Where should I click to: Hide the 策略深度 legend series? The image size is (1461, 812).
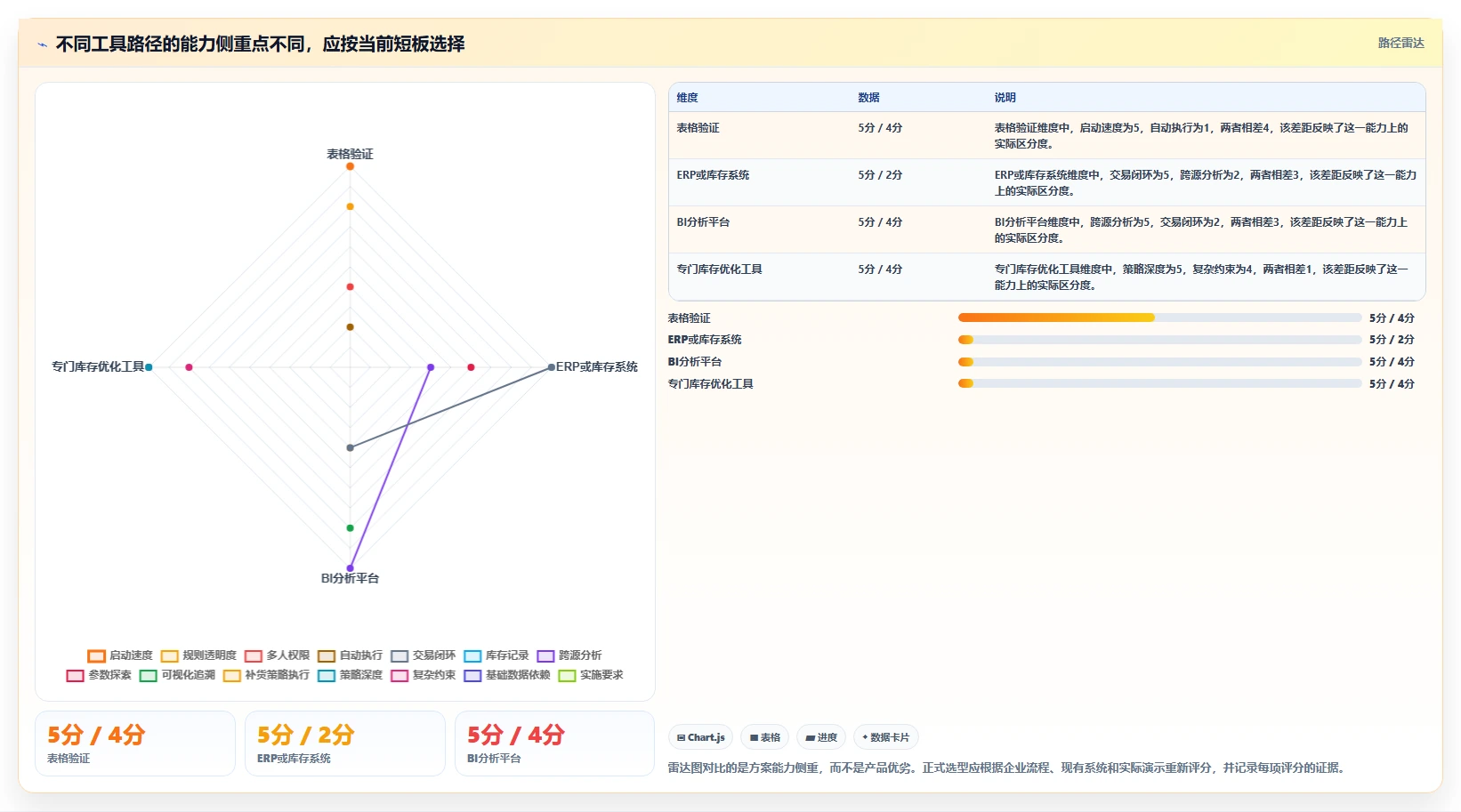350,675
